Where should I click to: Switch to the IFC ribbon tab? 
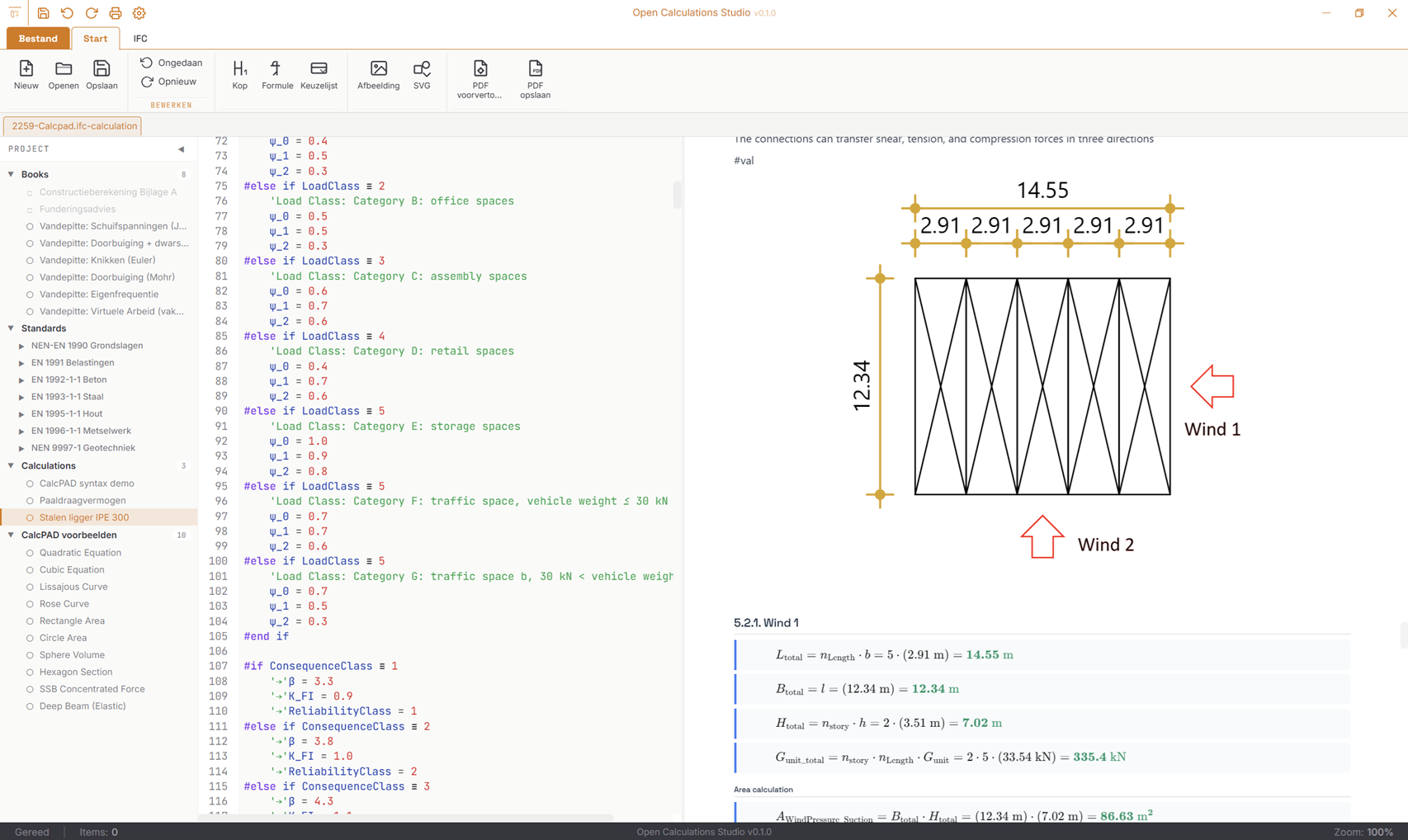coord(140,39)
